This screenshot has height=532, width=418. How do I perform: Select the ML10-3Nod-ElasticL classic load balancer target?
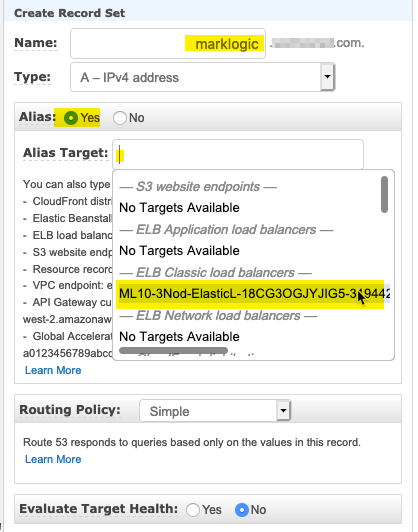[253, 294]
